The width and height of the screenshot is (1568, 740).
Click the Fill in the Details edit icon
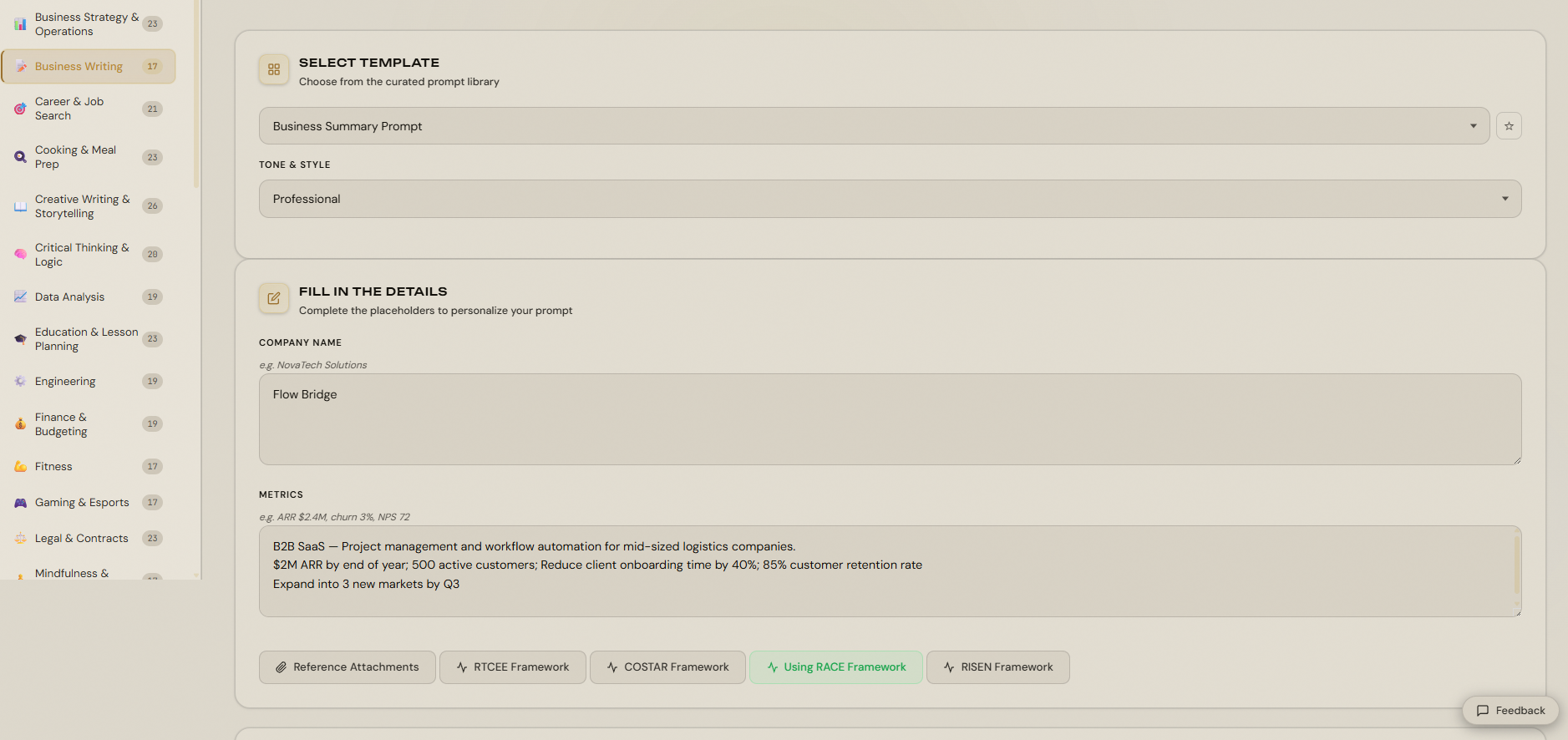click(274, 298)
